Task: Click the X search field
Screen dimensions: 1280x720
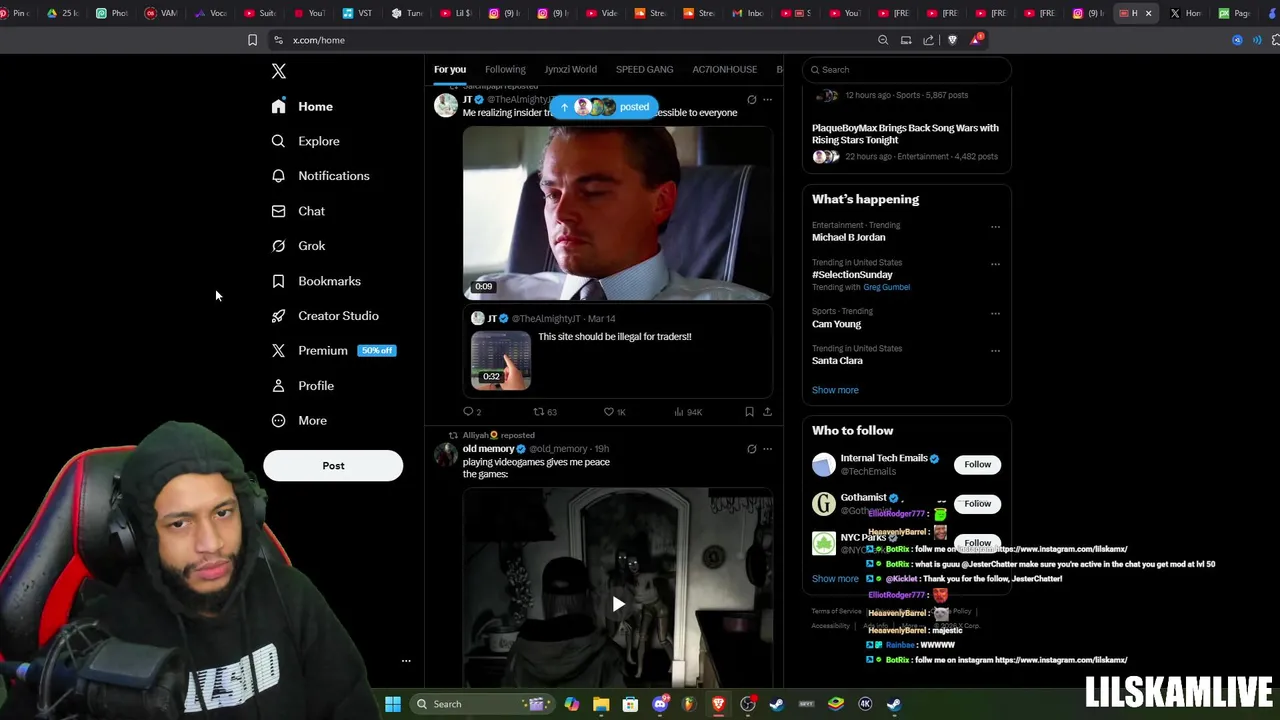Action: 906,70
